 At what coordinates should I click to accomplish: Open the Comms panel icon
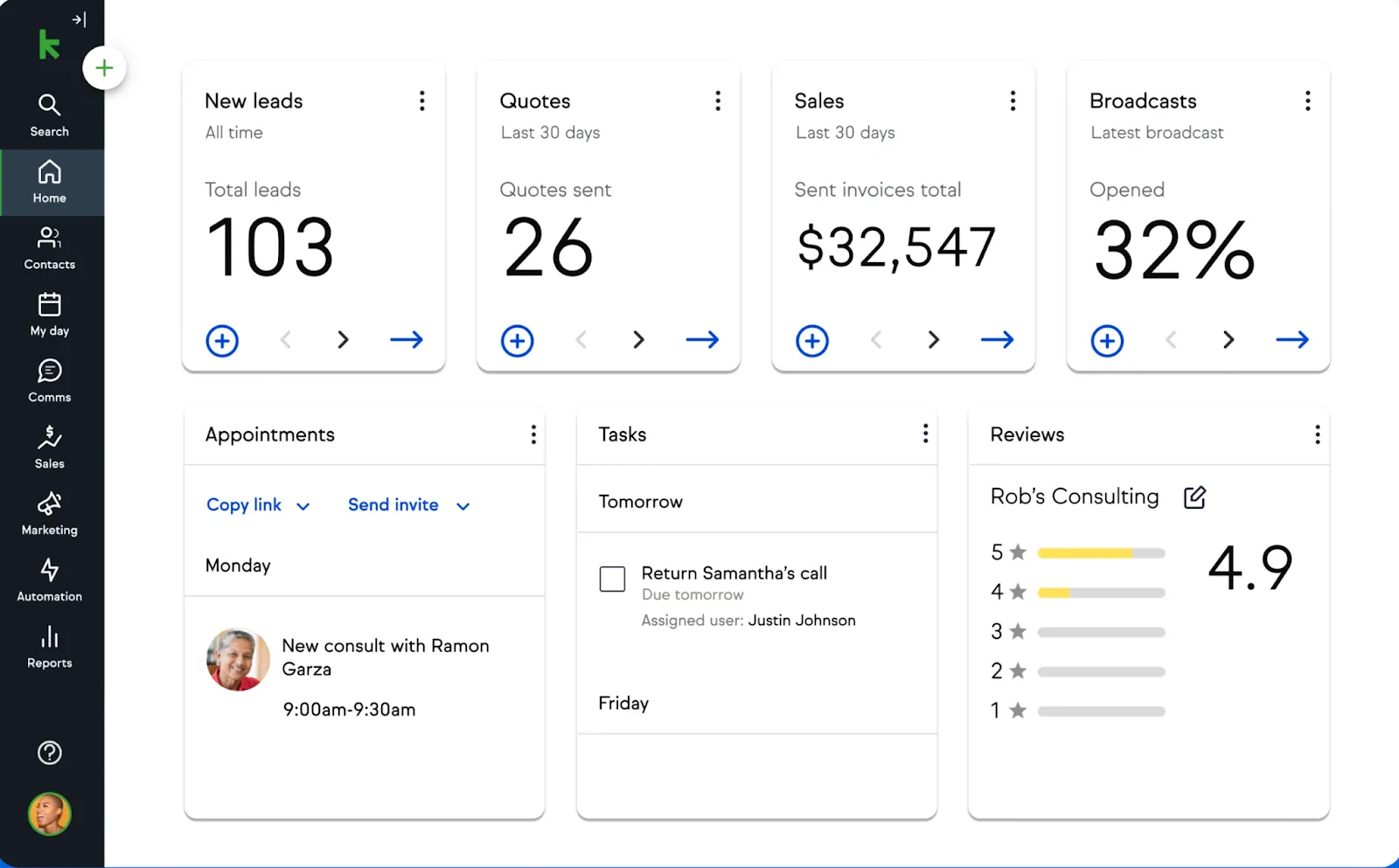(49, 378)
